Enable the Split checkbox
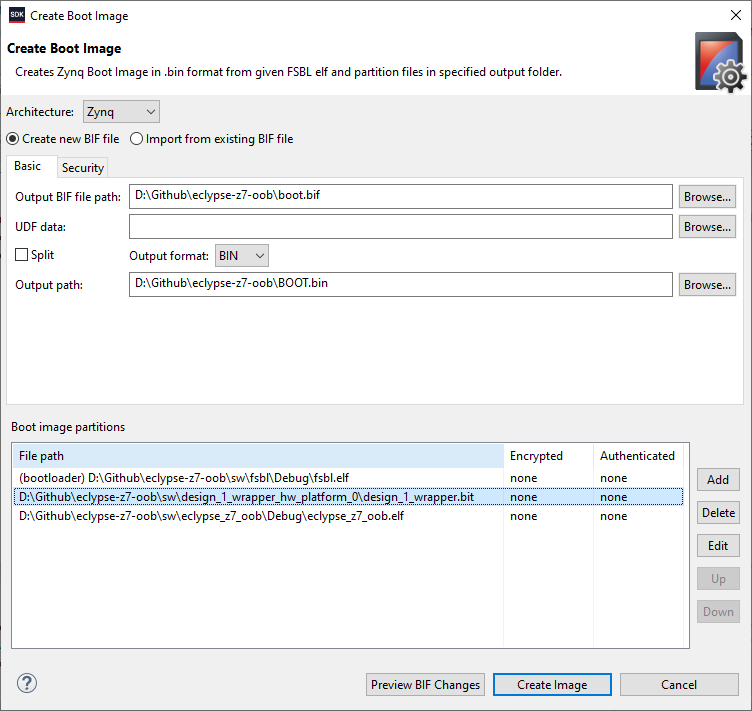Image resolution: width=752 pixels, height=711 pixels. point(22,255)
